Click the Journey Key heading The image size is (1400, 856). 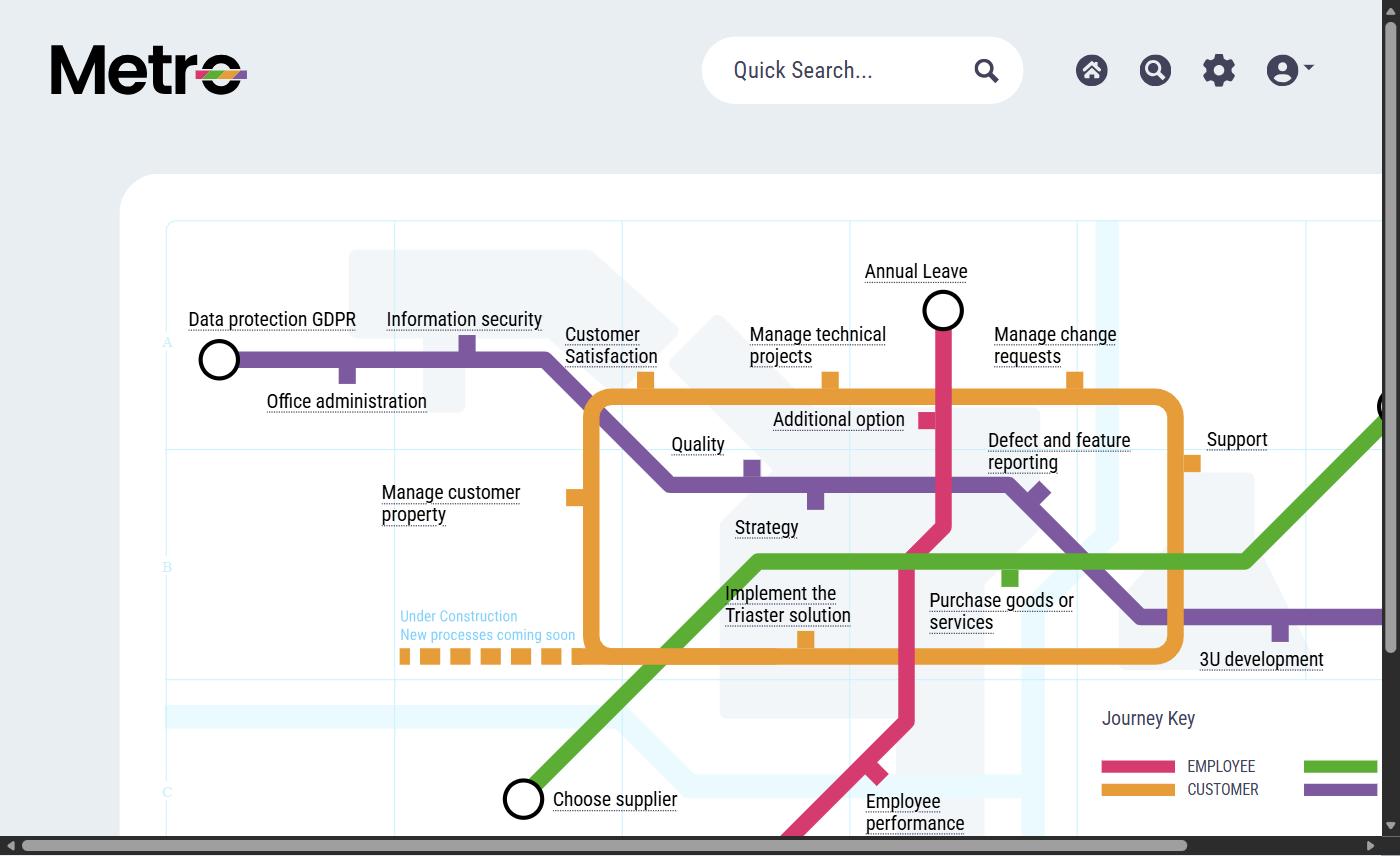(x=1148, y=719)
